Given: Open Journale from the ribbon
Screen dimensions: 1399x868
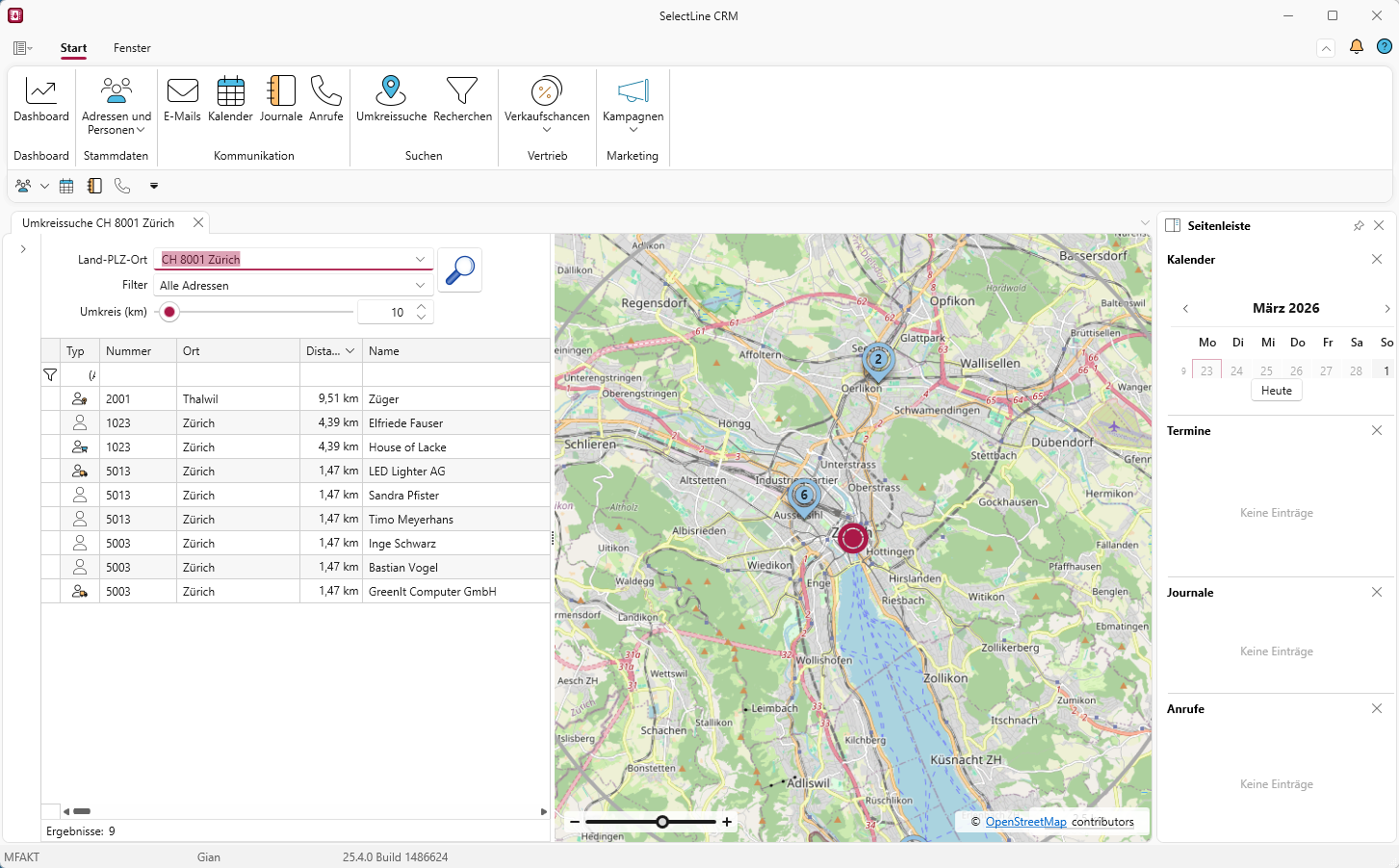Looking at the screenshot, I should (x=281, y=99).
